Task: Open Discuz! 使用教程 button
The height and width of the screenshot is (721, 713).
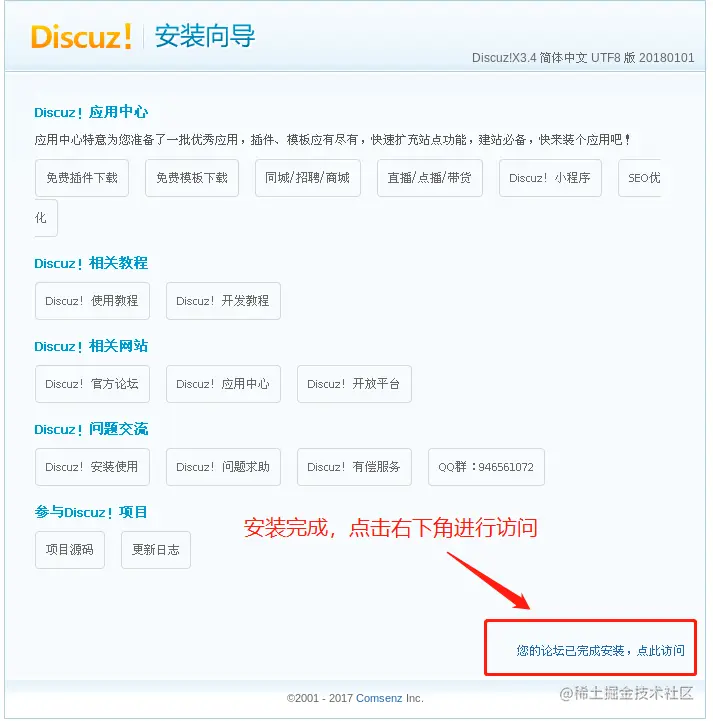Action: [x=92, y=301]
